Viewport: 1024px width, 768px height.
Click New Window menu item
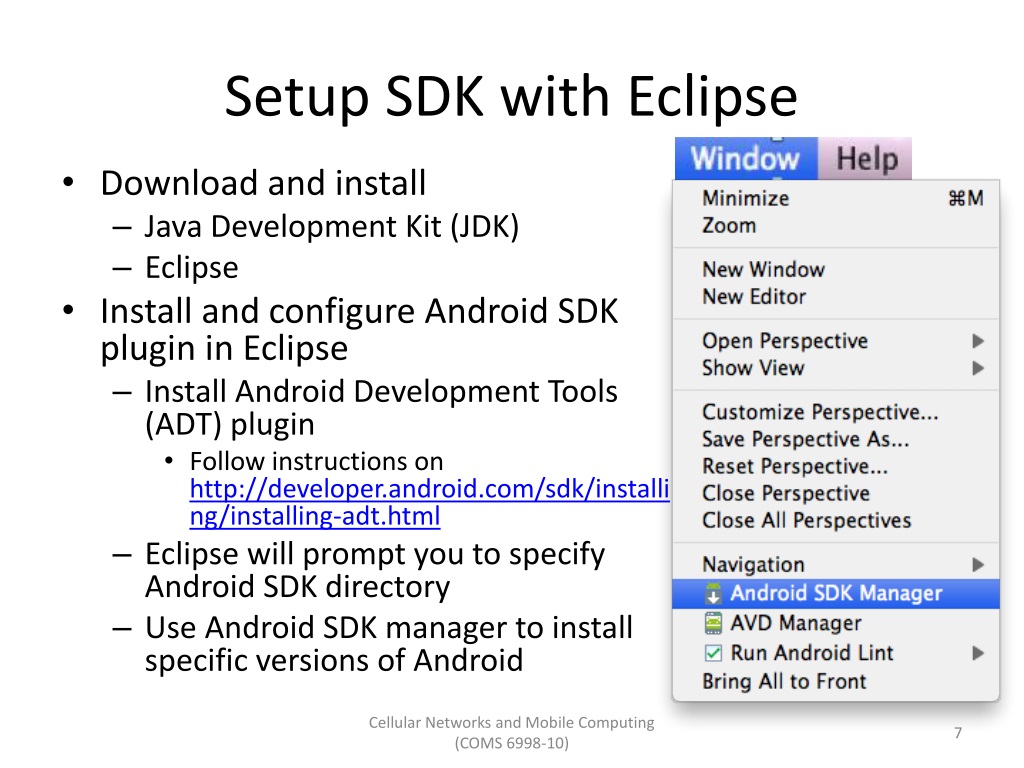(836, 269)
